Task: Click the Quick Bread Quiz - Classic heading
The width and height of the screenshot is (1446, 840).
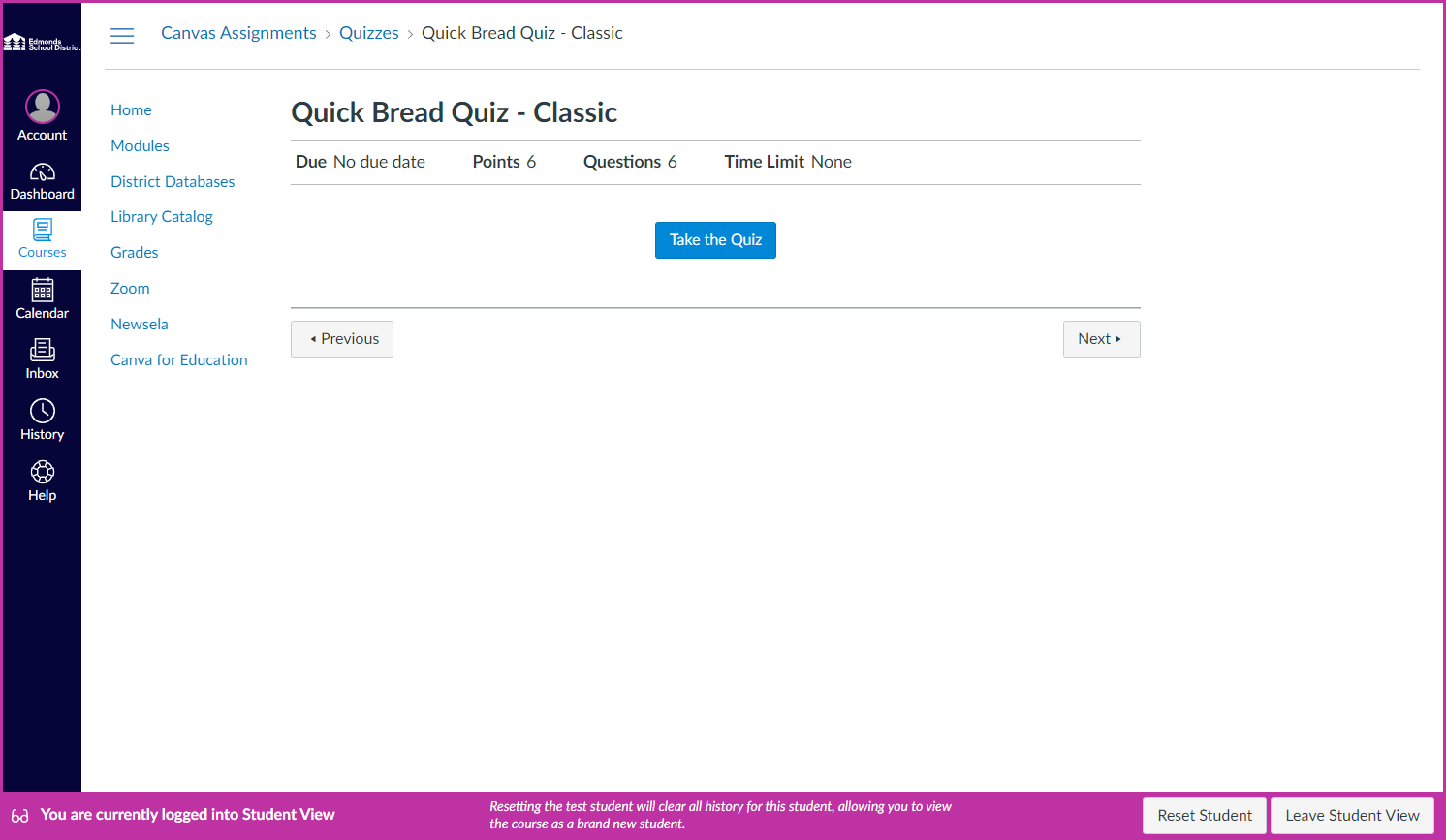Action: pyautogui.click(x=455, y=112)
